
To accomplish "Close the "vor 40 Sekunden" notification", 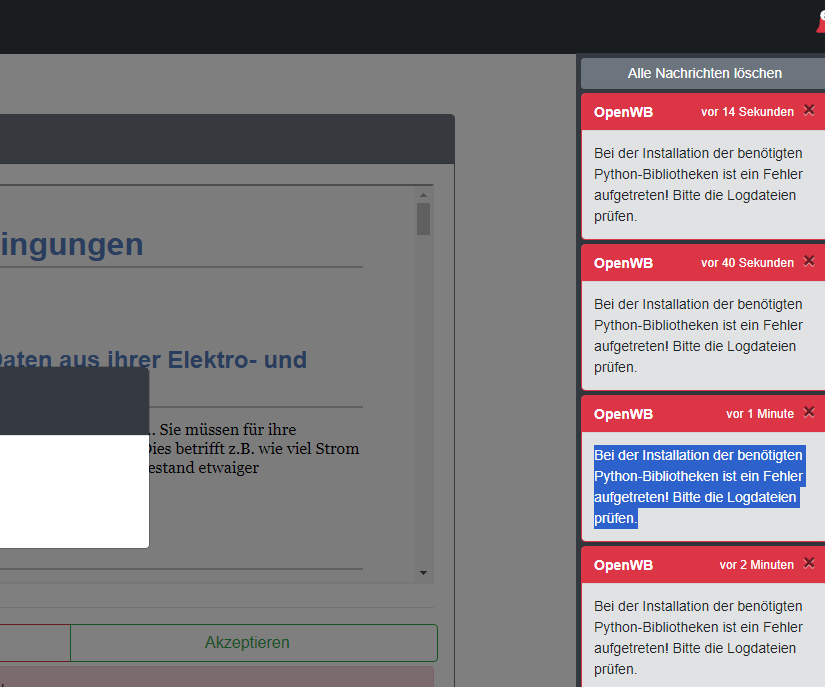I will click(x=809, y=261).
